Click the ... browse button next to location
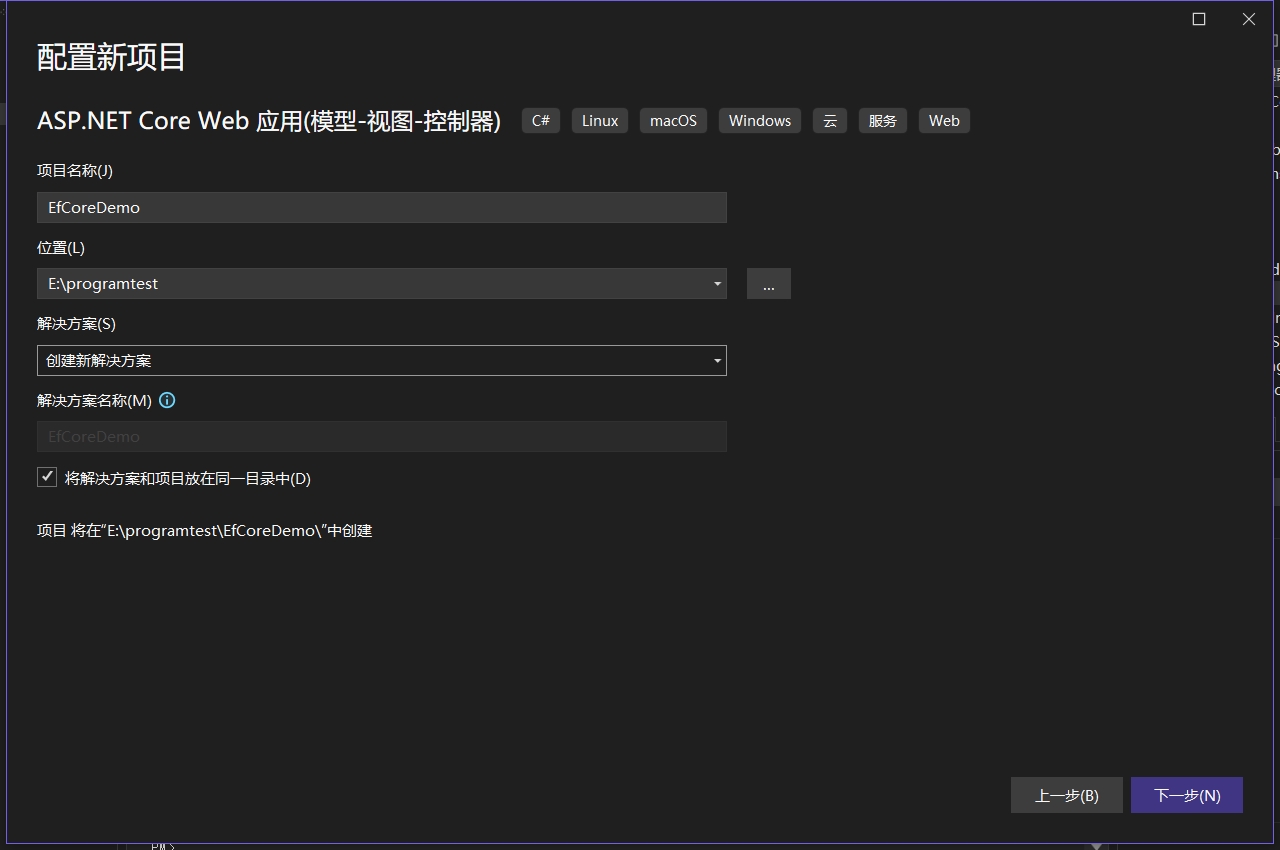 (768, 283)
